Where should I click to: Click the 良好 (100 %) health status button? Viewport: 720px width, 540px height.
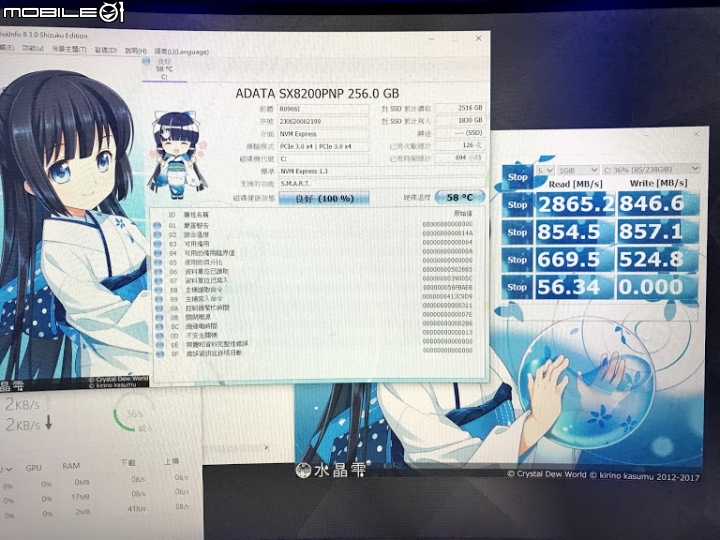tap(324, 198)
